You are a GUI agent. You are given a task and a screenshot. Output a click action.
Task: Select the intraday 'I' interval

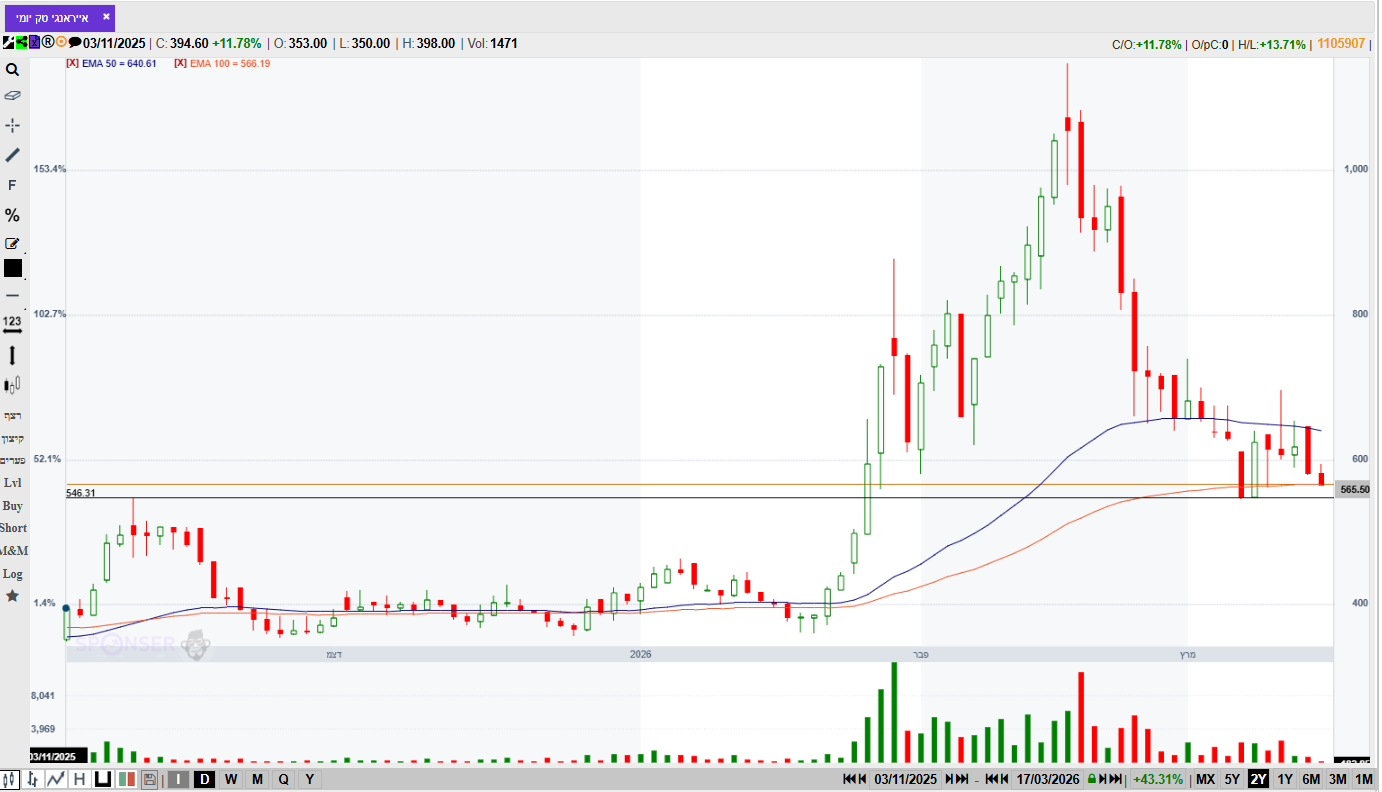click(x=178, y=779)
